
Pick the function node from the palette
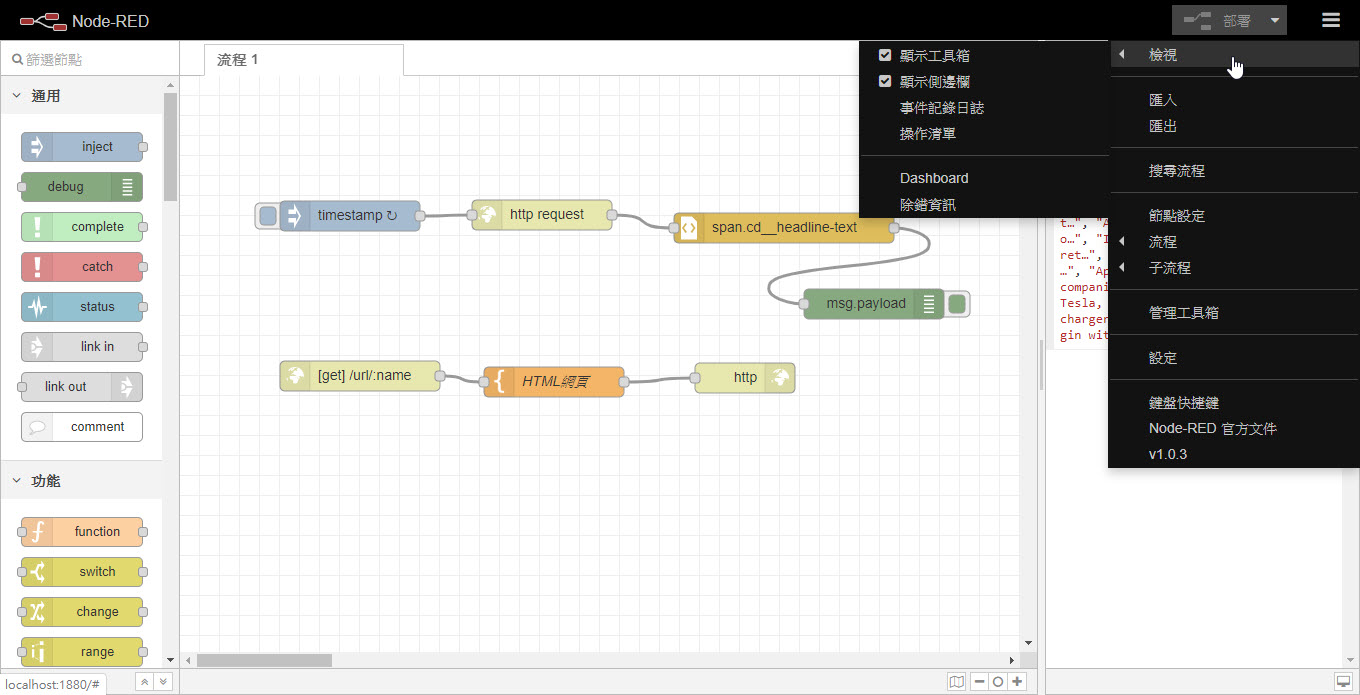[83, 531]
